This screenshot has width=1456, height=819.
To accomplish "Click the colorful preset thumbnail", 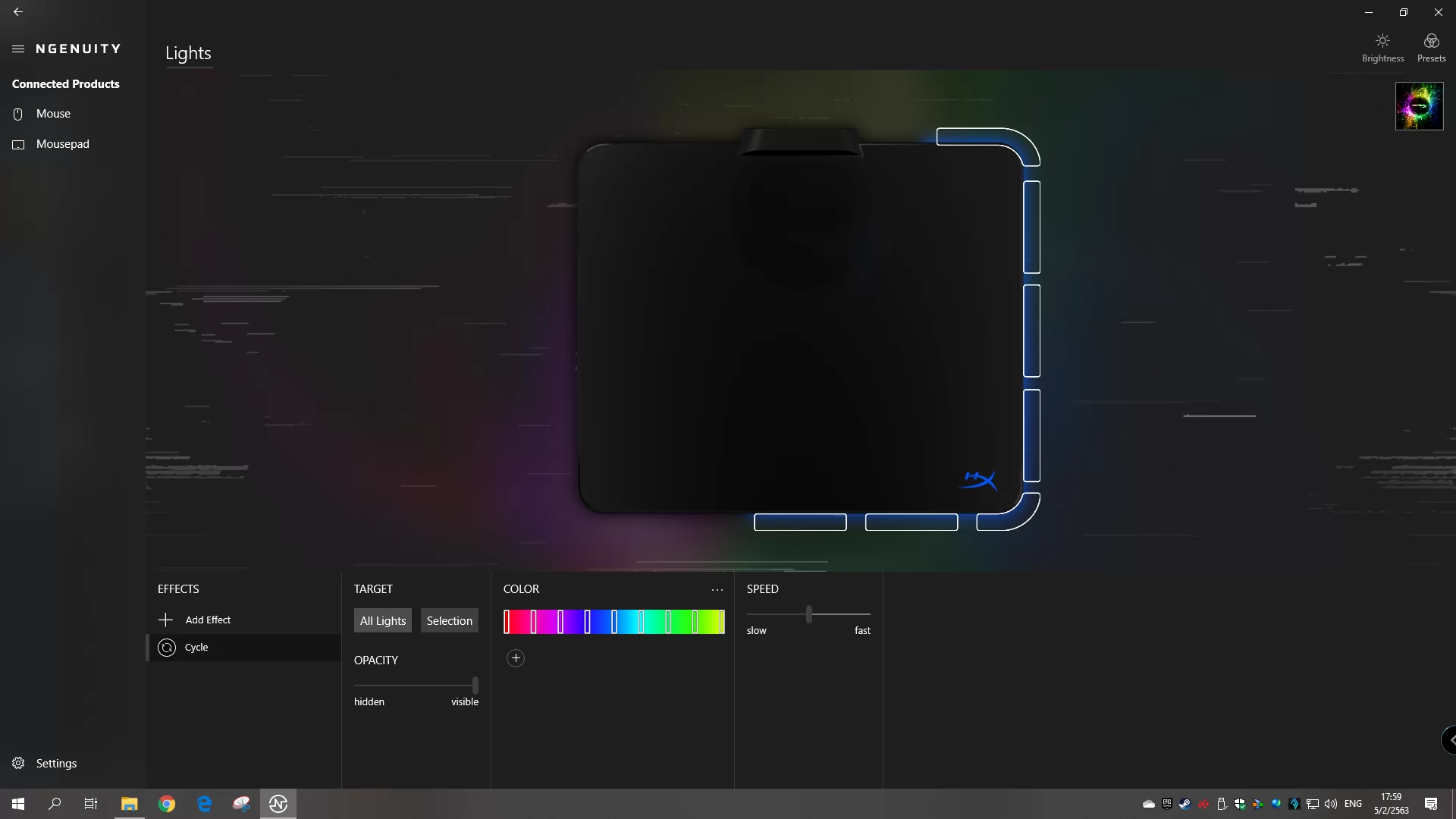I will tap(1419, 106).
